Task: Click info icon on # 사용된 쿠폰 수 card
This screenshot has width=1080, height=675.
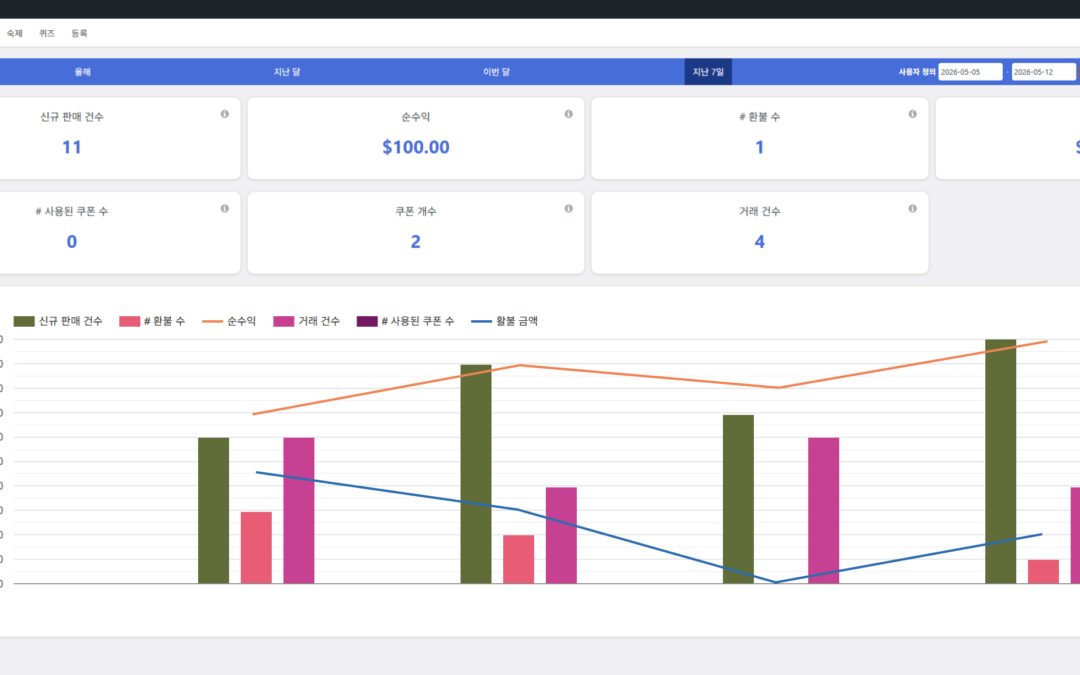Action: [x=225, y=209]
